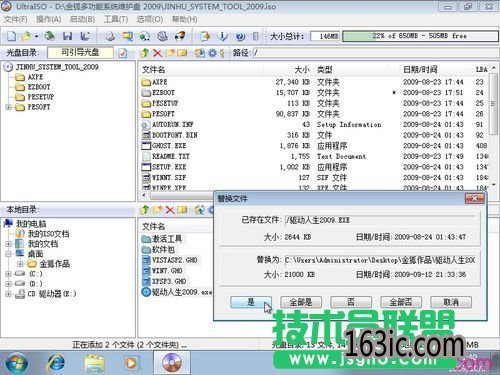
Task: Expand the 我的文档 tree node
Action: (x=8, y=244)
